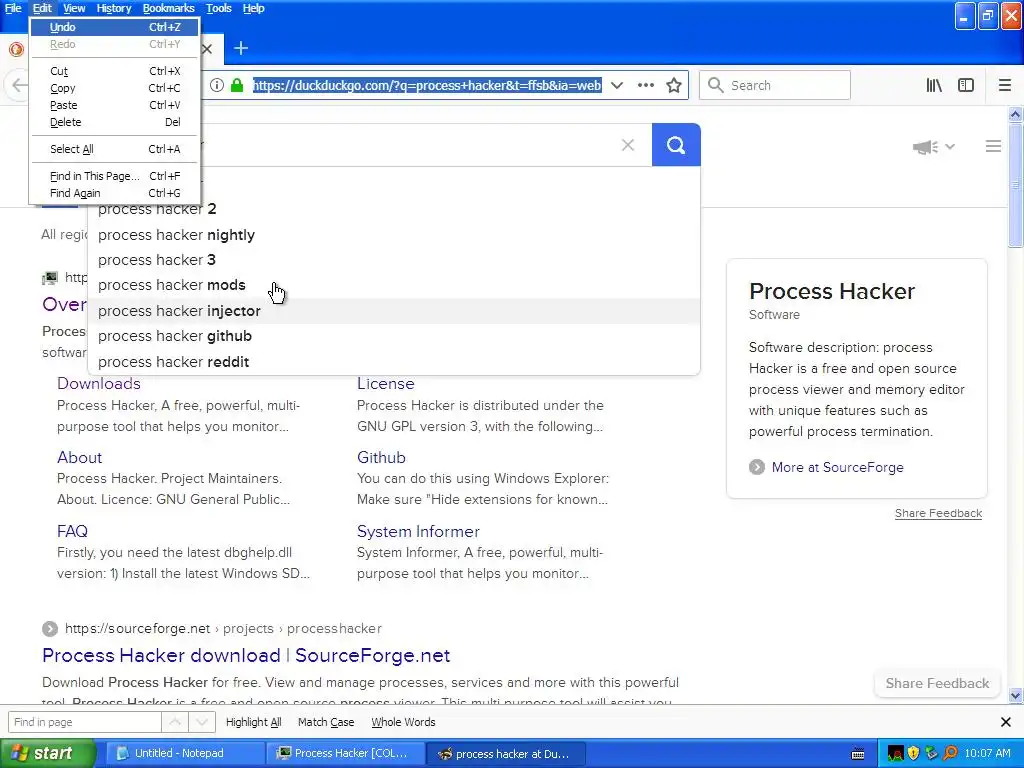Open the License sitelink
Image resolution: width=1024 pixels, height=768 pixels.
tap(385, 383)
